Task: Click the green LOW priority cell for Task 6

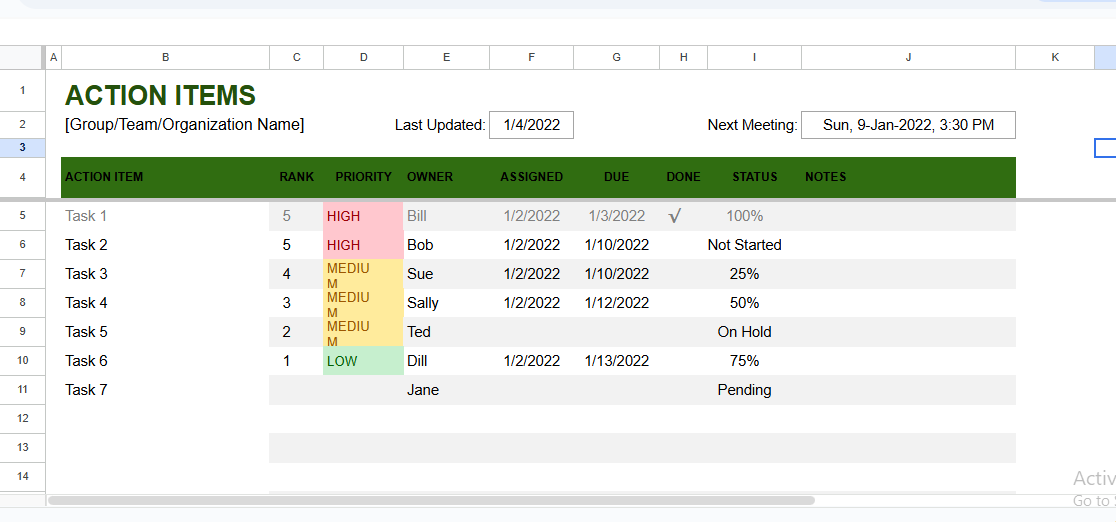Action: [x=363, y=361]
